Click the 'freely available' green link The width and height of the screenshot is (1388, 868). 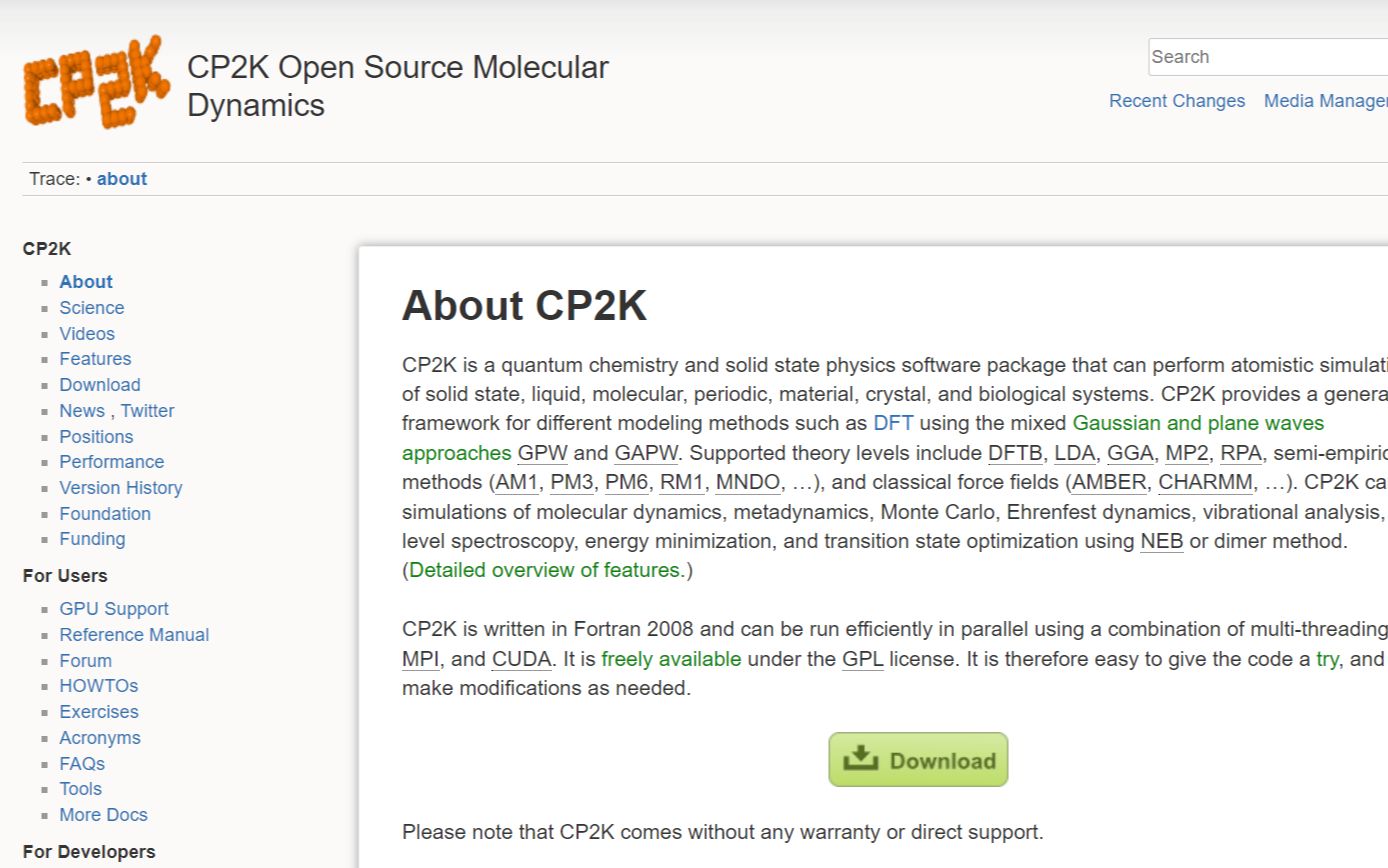click(x=672, y=659)
